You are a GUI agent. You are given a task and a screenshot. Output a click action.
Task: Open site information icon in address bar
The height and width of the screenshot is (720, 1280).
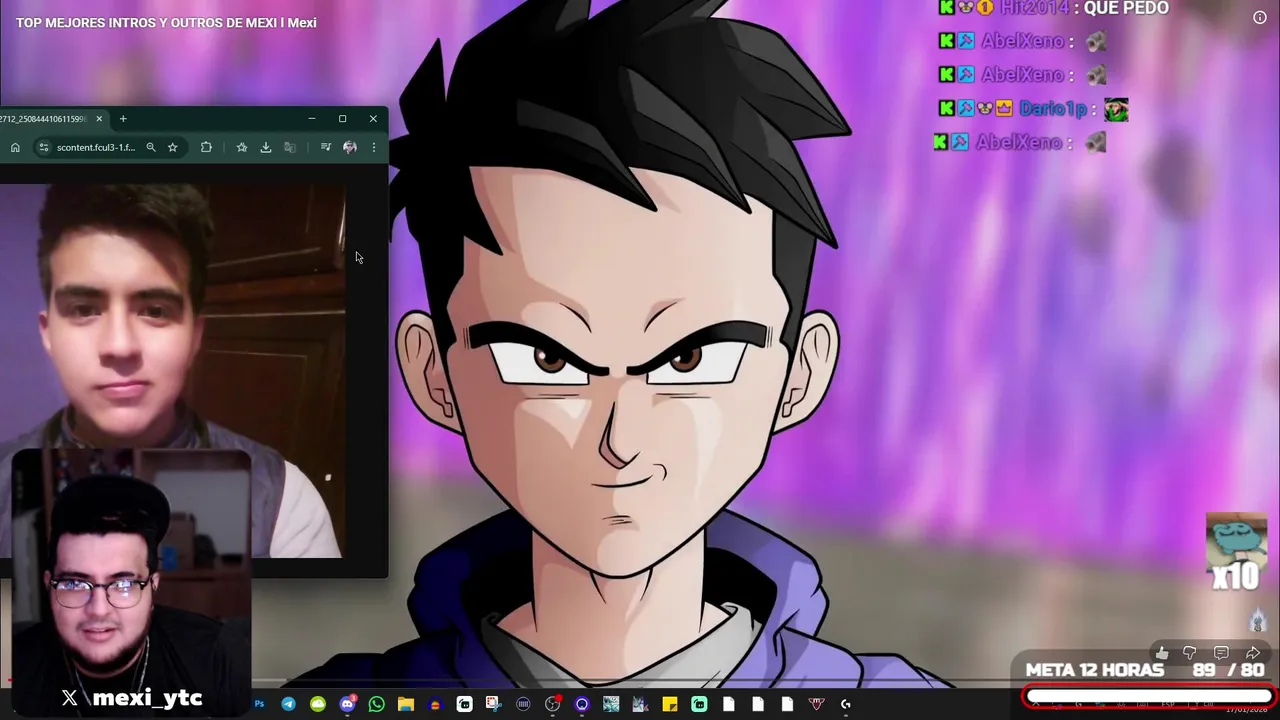pyautogui.click(x=43, y=147)
